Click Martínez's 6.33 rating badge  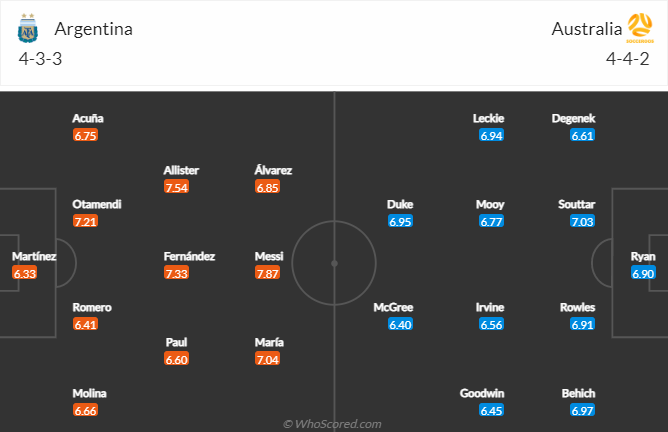click(25, 273)
